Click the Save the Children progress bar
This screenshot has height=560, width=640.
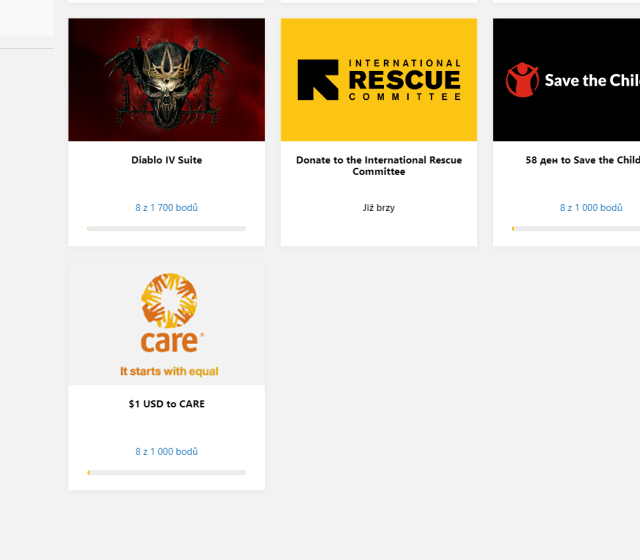pyautogui.click(x=576, y=229)
